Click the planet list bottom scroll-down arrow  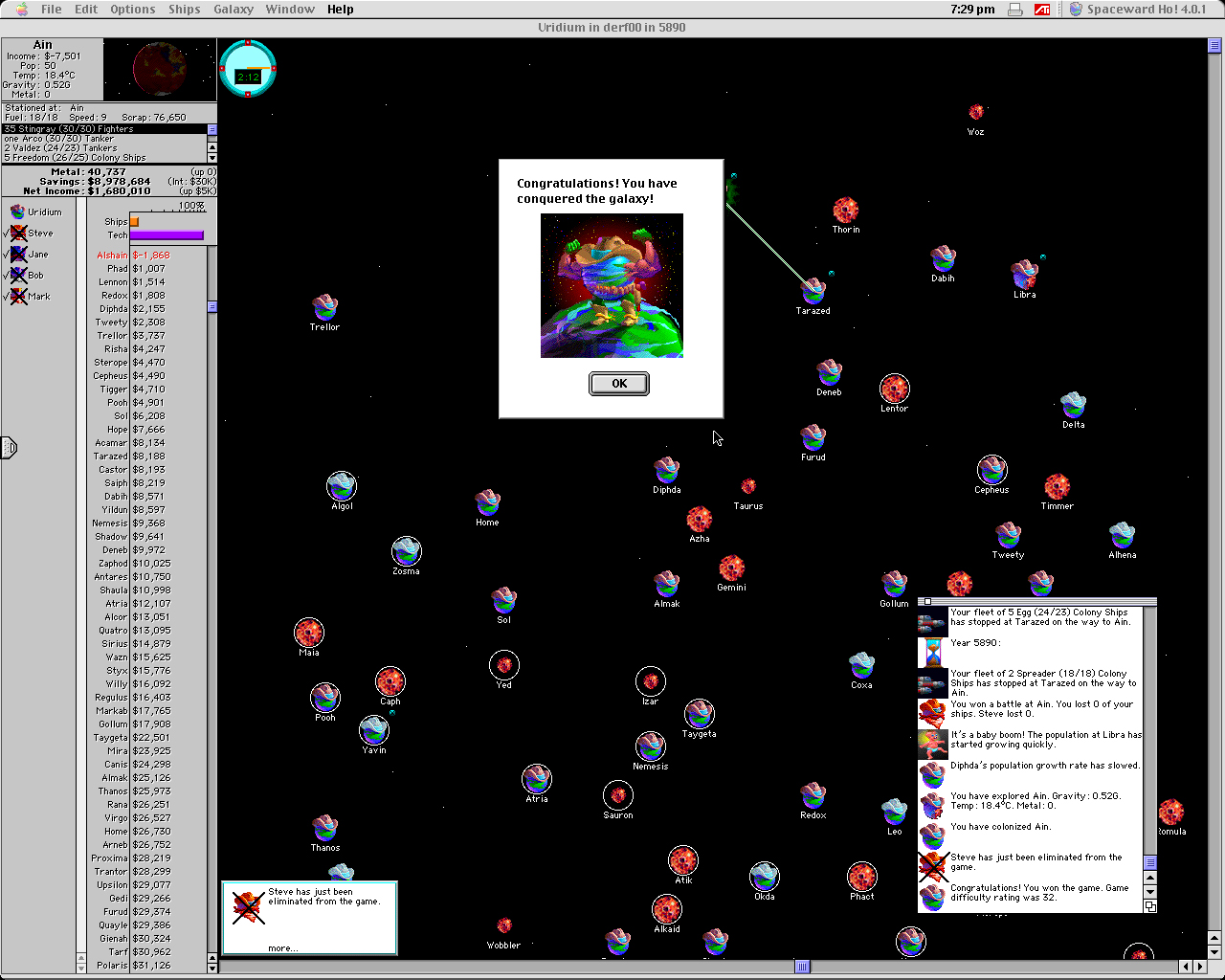pos(212,967)
